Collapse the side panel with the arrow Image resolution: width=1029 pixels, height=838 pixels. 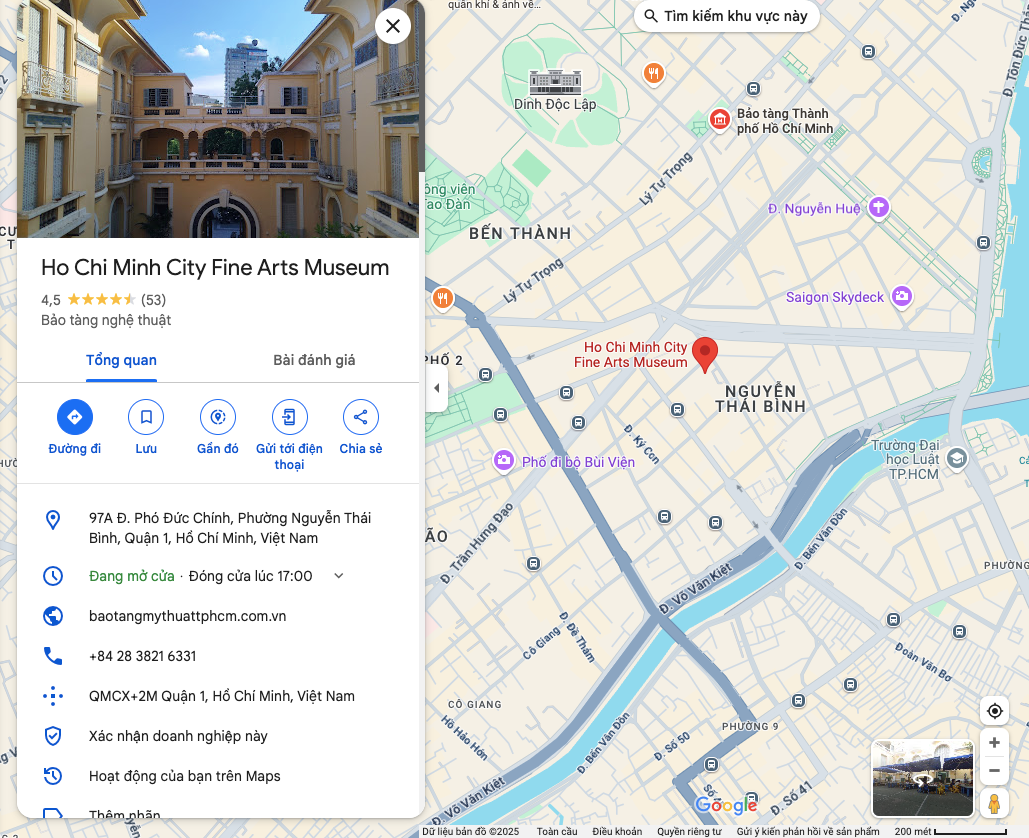click(436, 388)
